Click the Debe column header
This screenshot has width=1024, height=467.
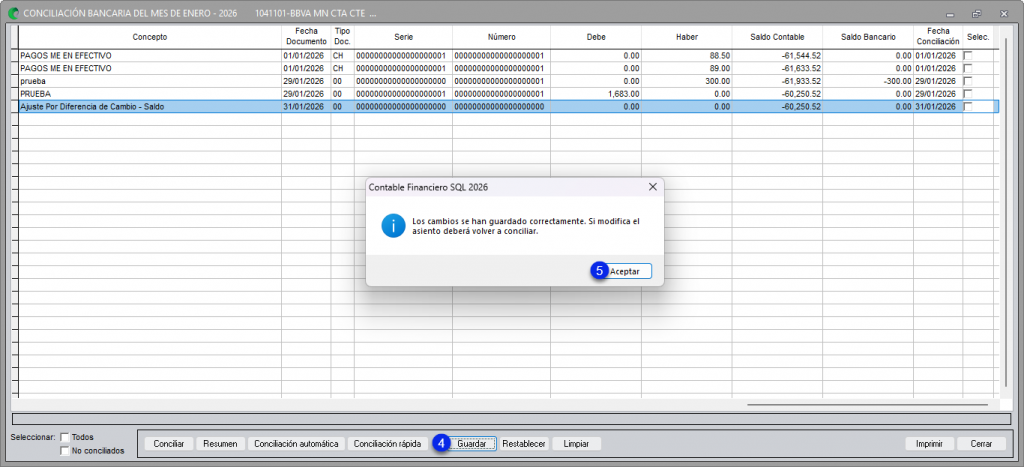596,37
